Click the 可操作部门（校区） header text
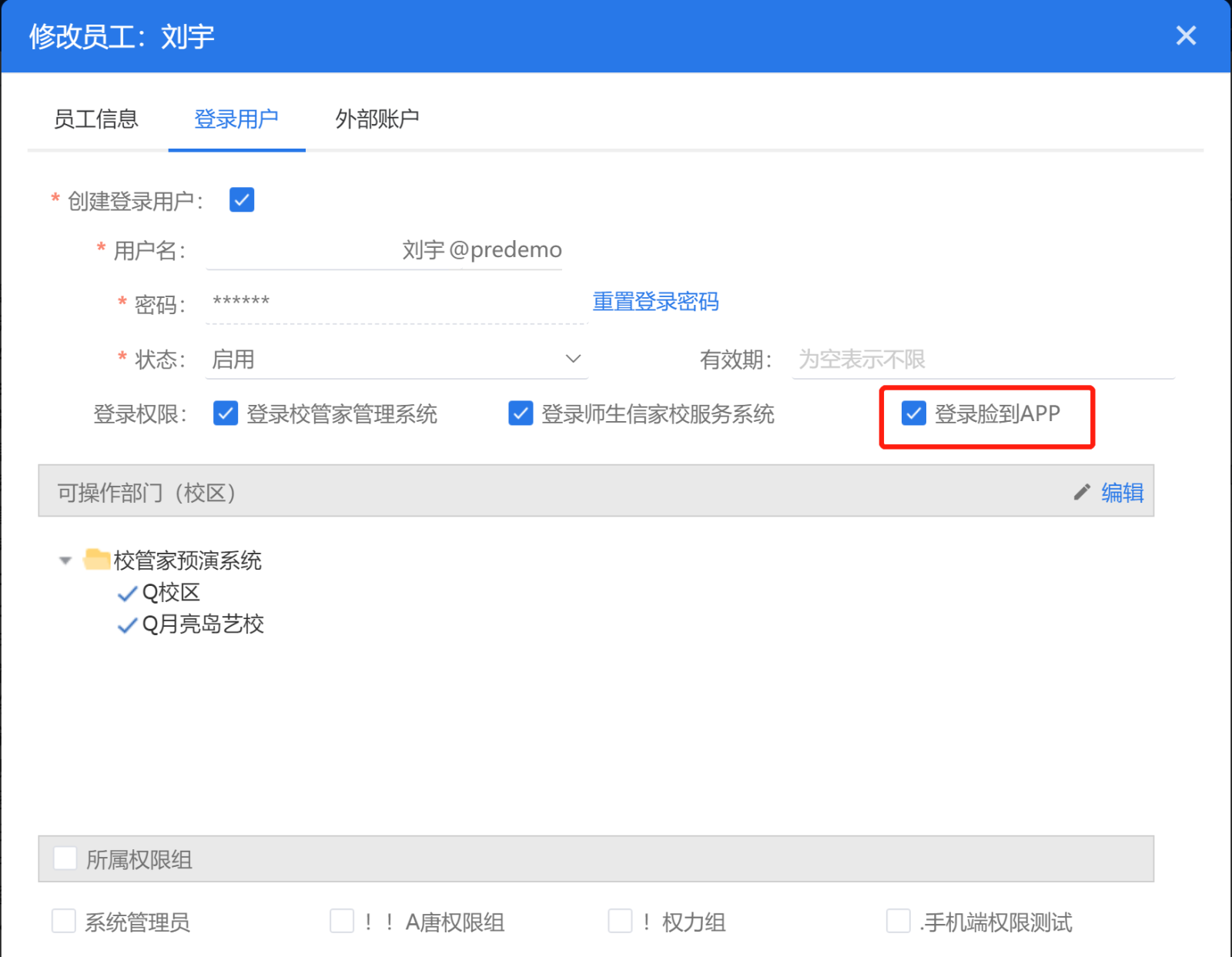Viewport: 1232px width, 957px height. coord(146,493)
